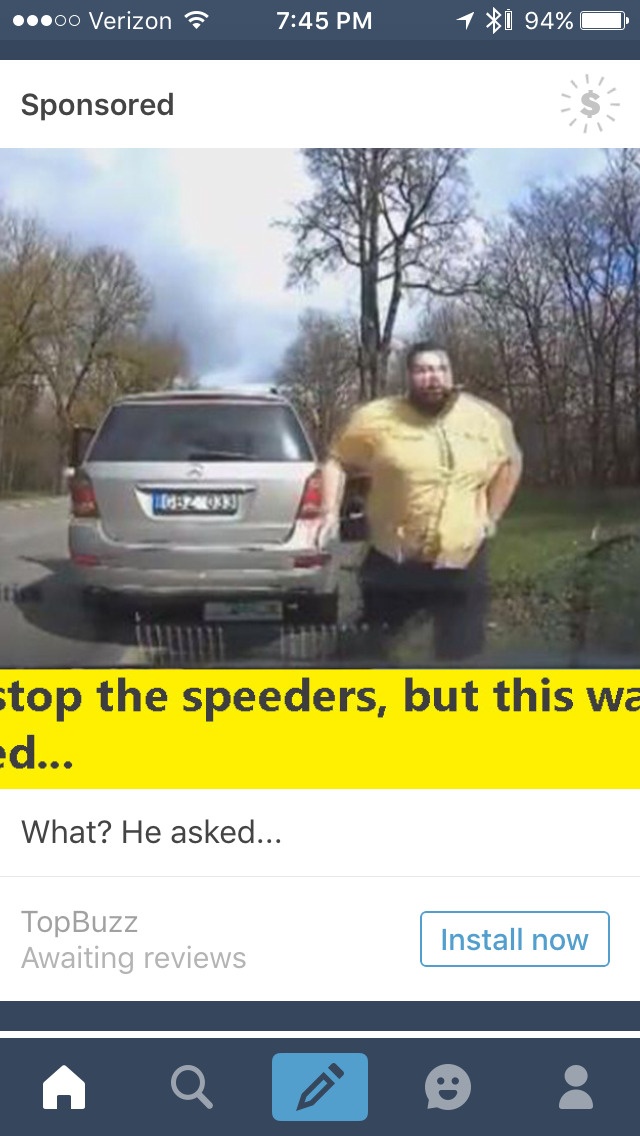Tap the battery indicator icon
The height and width of the screenshot is (1136, 640).
[604, 20]
